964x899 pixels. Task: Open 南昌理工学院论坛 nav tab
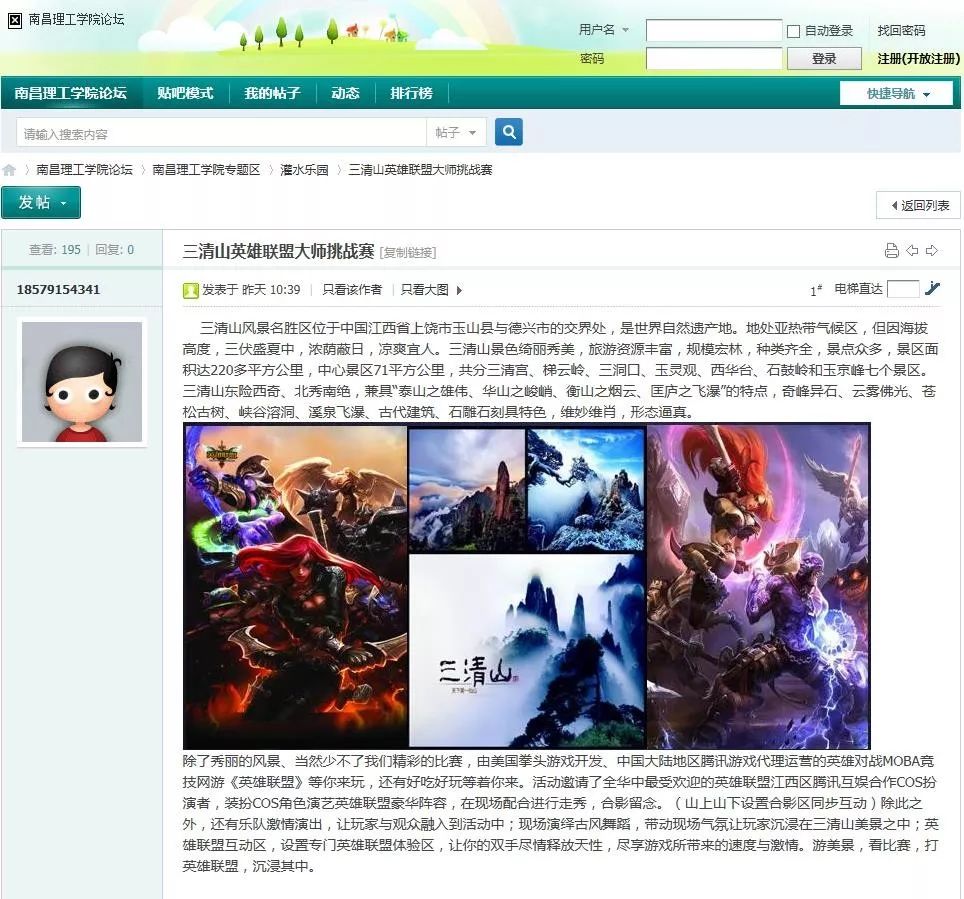coord(71,93)
